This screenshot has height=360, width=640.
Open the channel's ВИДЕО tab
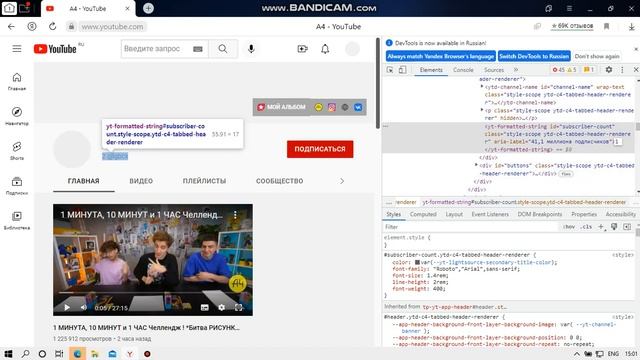[141, 181]
